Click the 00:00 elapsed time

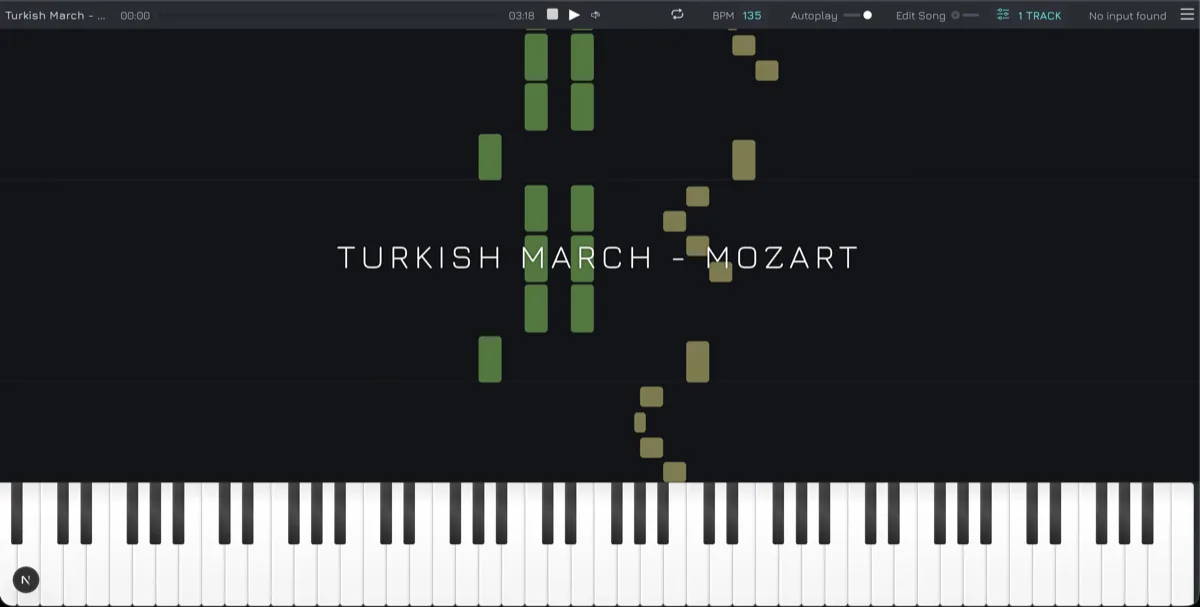(135, 15)
